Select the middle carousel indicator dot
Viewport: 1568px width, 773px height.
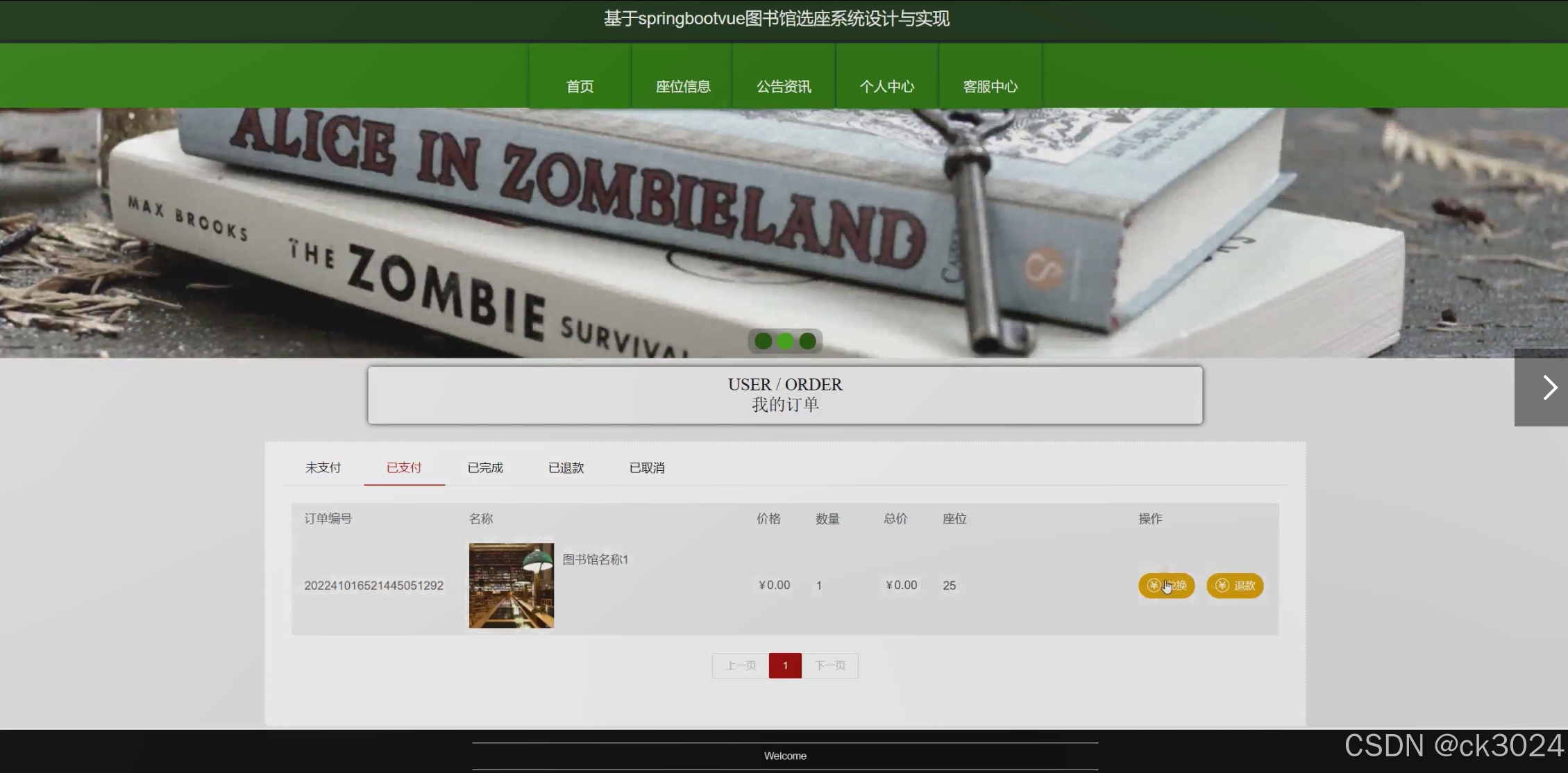click(x=785, y=341)
